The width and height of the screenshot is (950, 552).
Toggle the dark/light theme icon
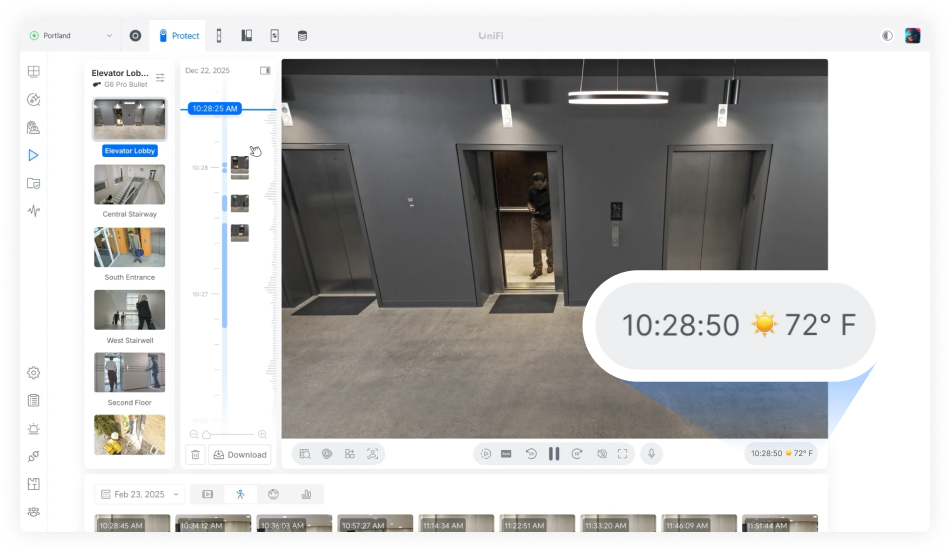point(887,36)
